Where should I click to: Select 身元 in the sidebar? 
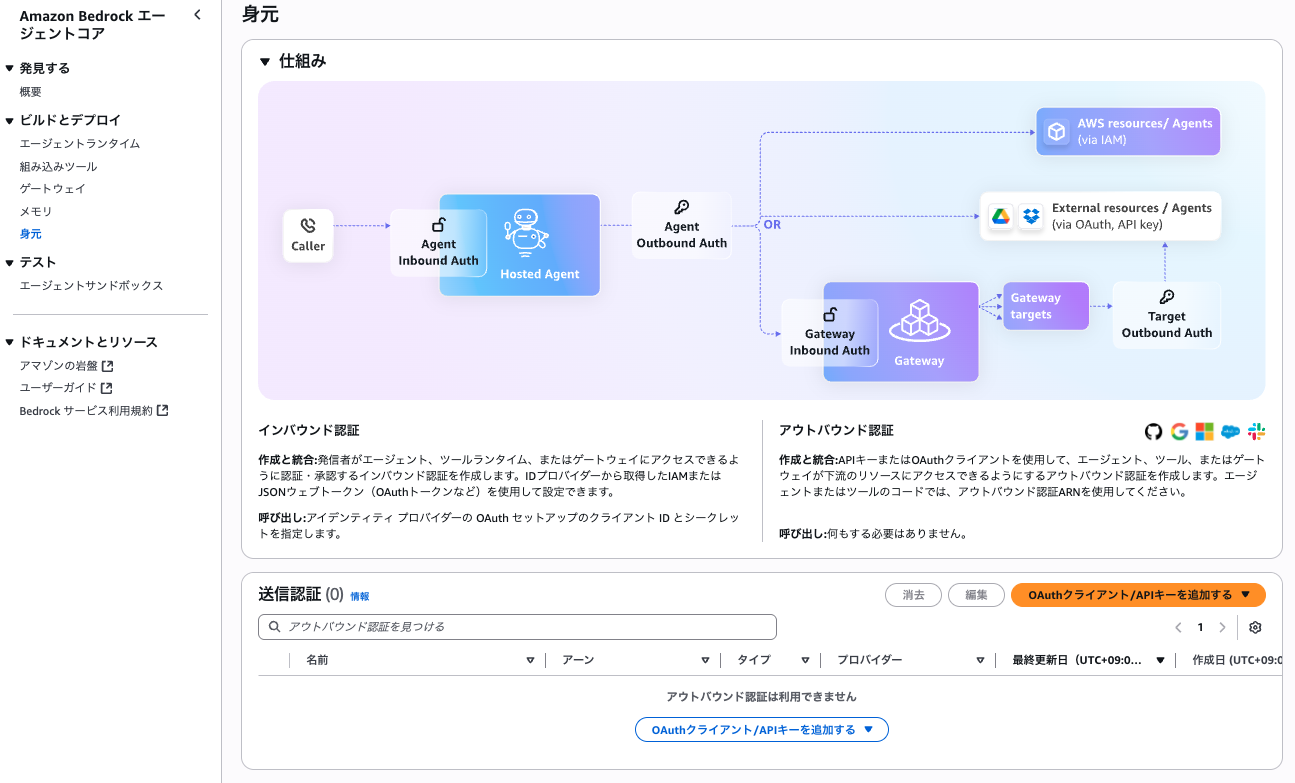31,233
